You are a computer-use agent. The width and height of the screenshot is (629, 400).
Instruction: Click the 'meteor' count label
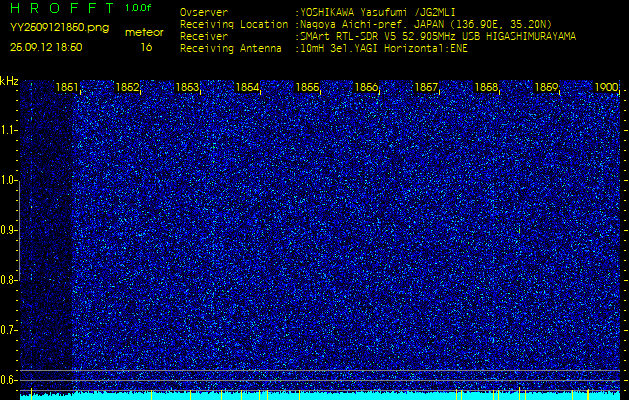point(144,33)
